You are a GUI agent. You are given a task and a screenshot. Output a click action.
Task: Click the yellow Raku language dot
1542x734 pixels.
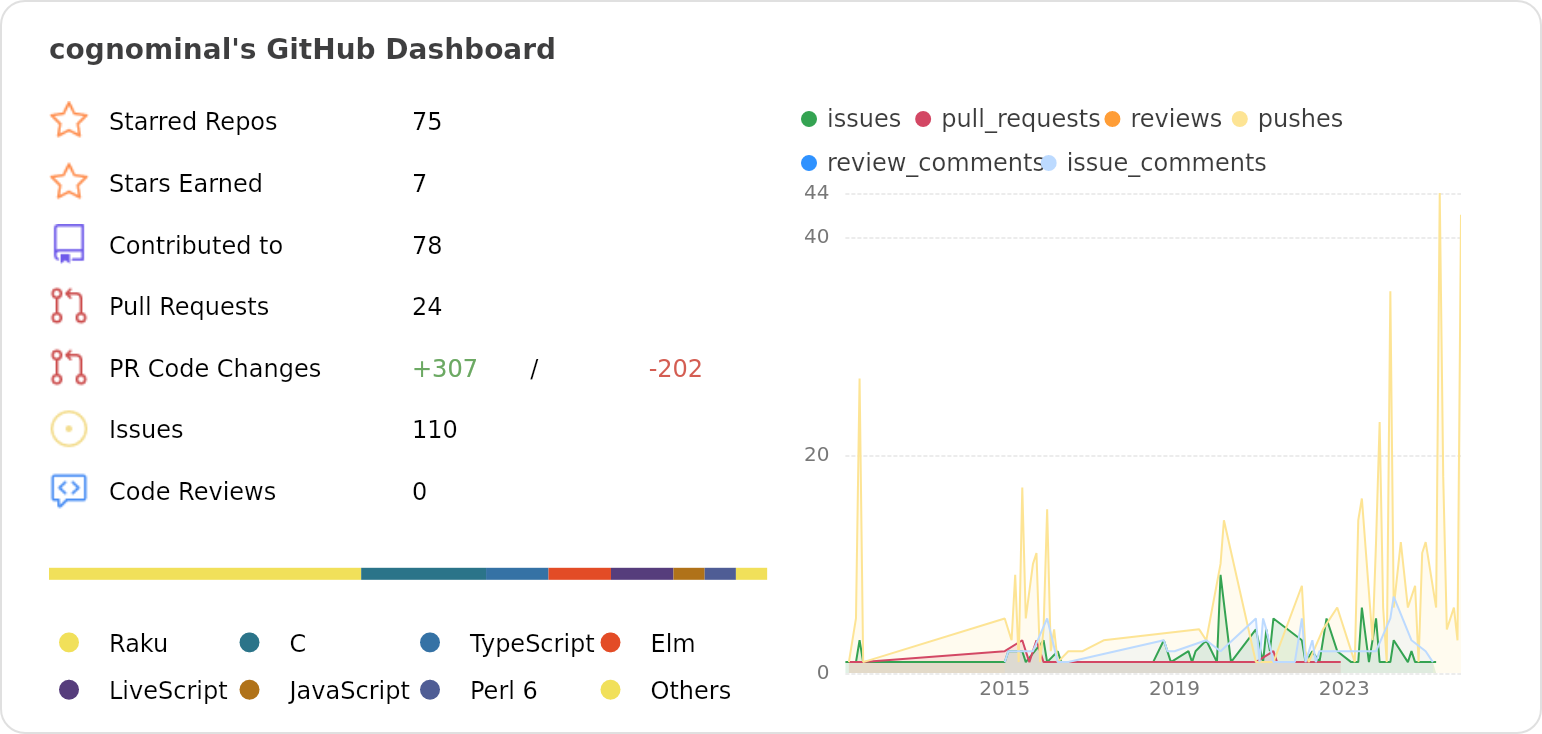pos(69,643)
